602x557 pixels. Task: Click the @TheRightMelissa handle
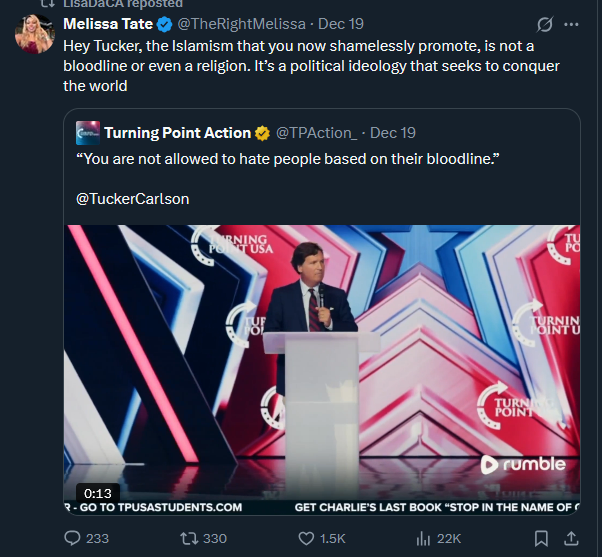click(x=236, y=24)
